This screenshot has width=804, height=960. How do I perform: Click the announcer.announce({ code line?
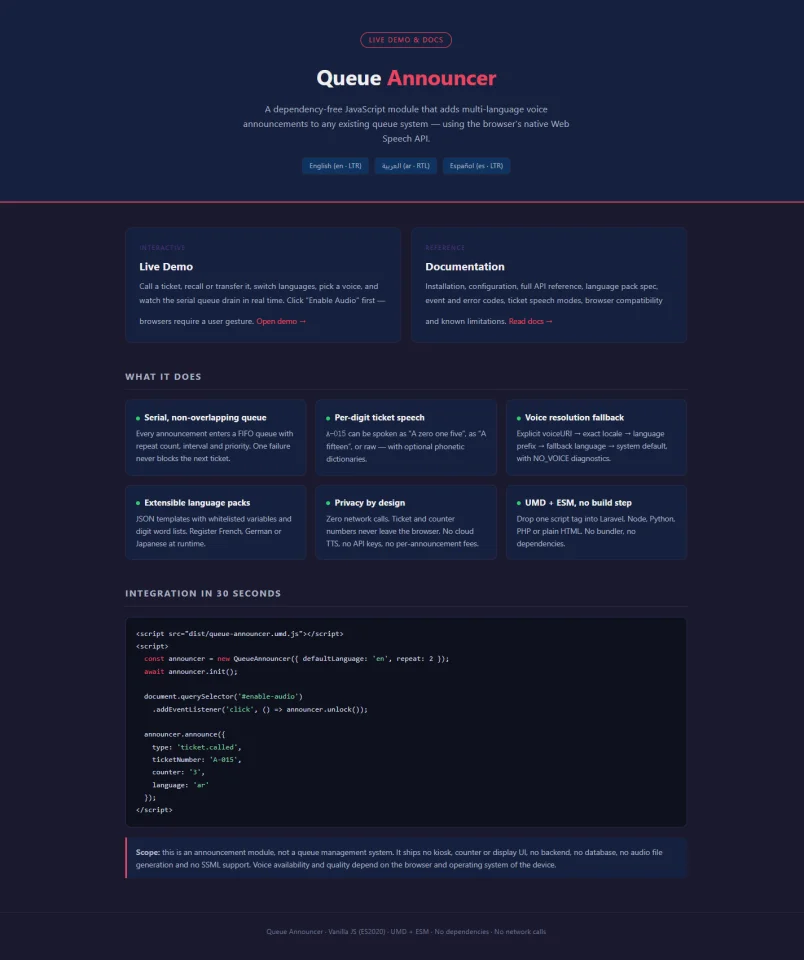tap(184, 735)
